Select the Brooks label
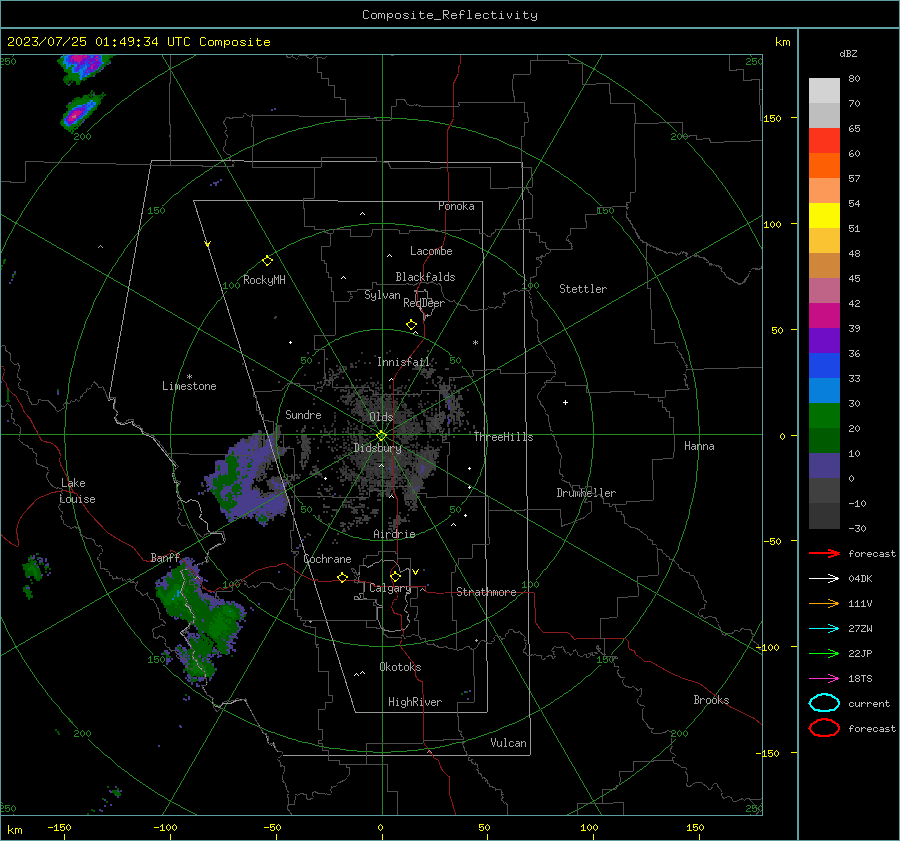This screenshot has width=900, height=841. [711, 700]
